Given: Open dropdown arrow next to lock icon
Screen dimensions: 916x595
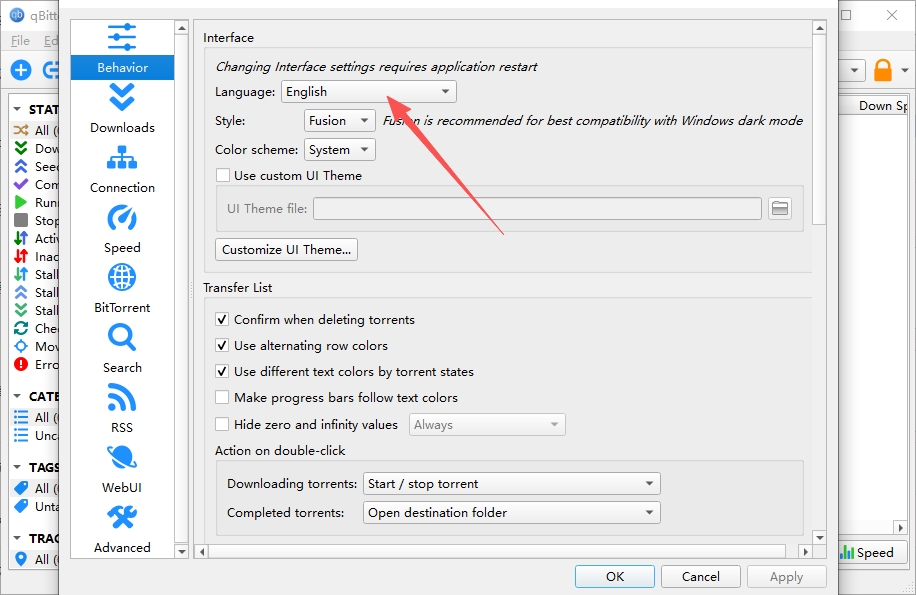Looking at the screenshot, I should [904, 71].
